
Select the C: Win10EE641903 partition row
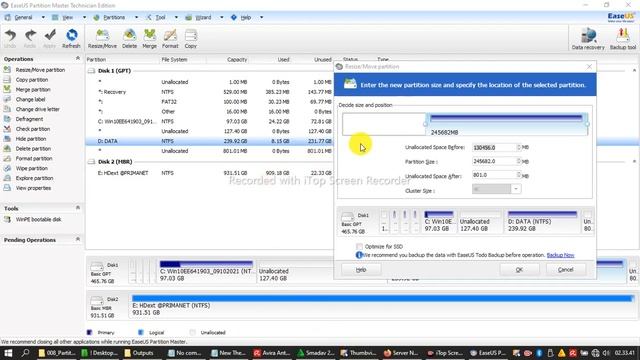[x=209, y=122]
